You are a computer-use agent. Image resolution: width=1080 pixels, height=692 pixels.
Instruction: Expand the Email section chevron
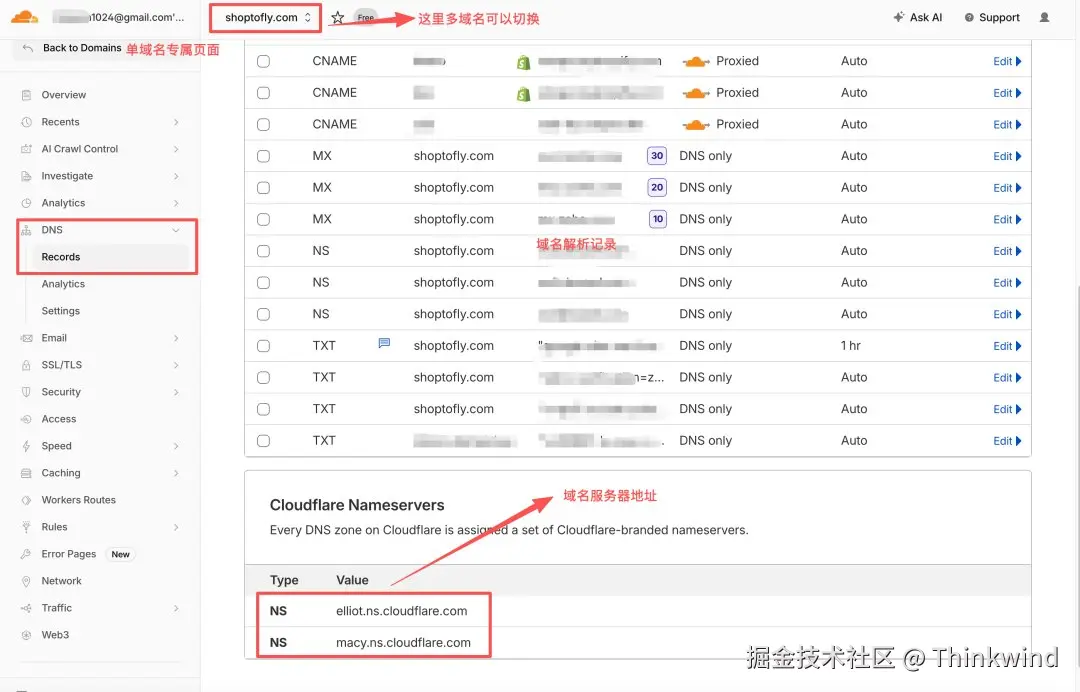point(176,338)
